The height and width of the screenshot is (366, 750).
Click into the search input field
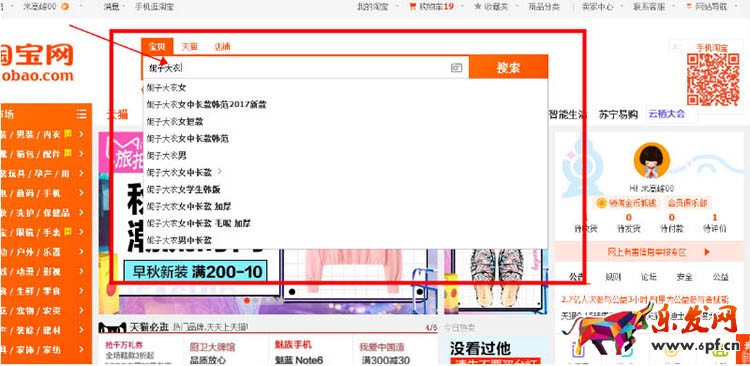(x=298, y=68)
